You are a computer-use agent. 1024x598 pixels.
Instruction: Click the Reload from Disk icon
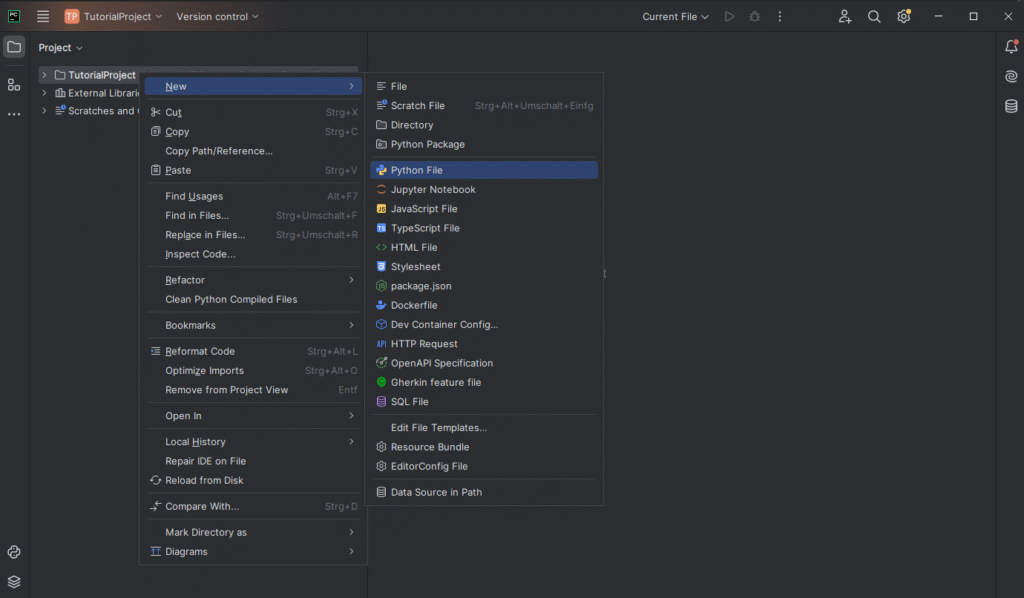(x=155, y=480)
